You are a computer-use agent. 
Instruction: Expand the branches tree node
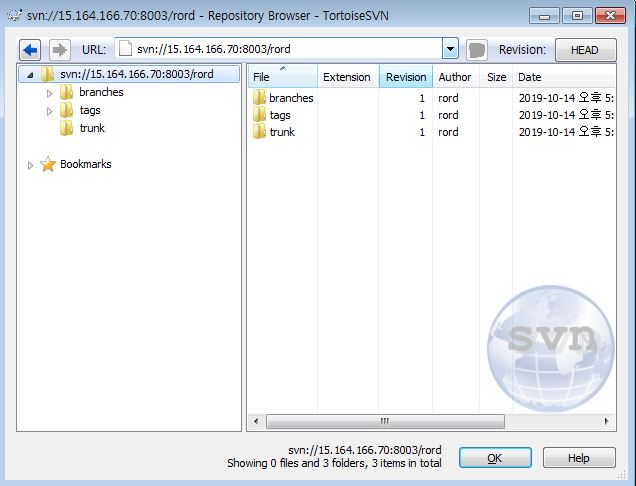[49, 93]
